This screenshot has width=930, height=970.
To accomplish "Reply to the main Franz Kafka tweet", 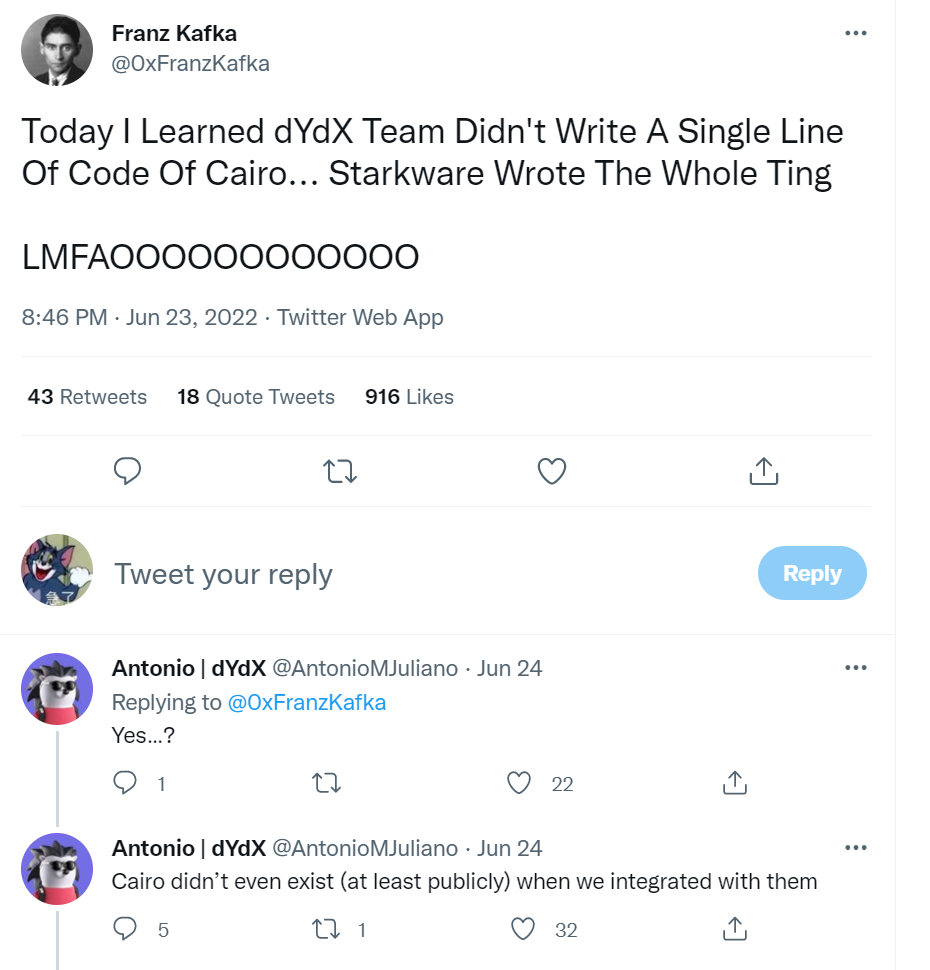I will pos(127,471).
